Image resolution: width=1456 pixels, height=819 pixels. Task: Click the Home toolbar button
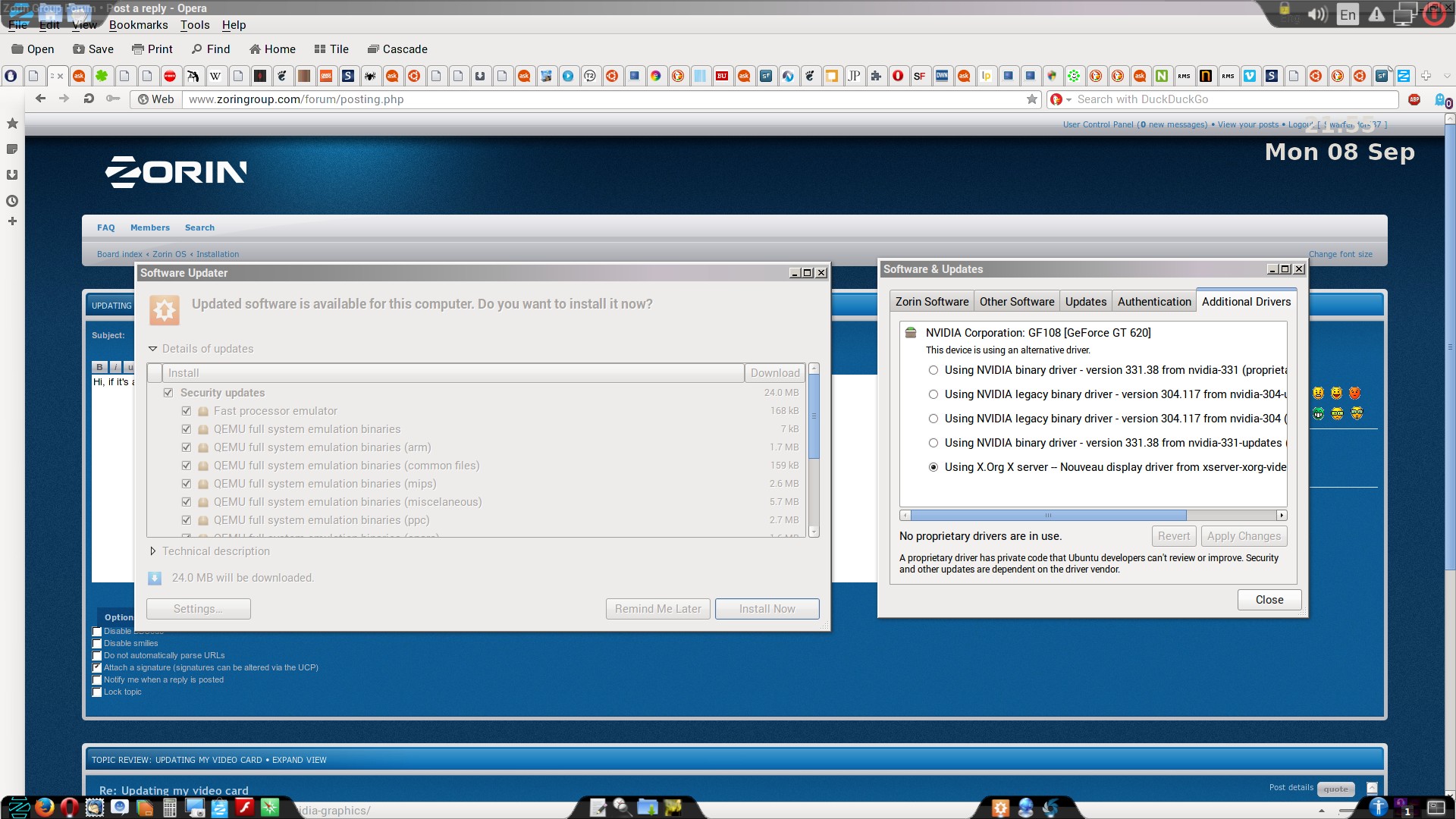(x=272, y=49)
